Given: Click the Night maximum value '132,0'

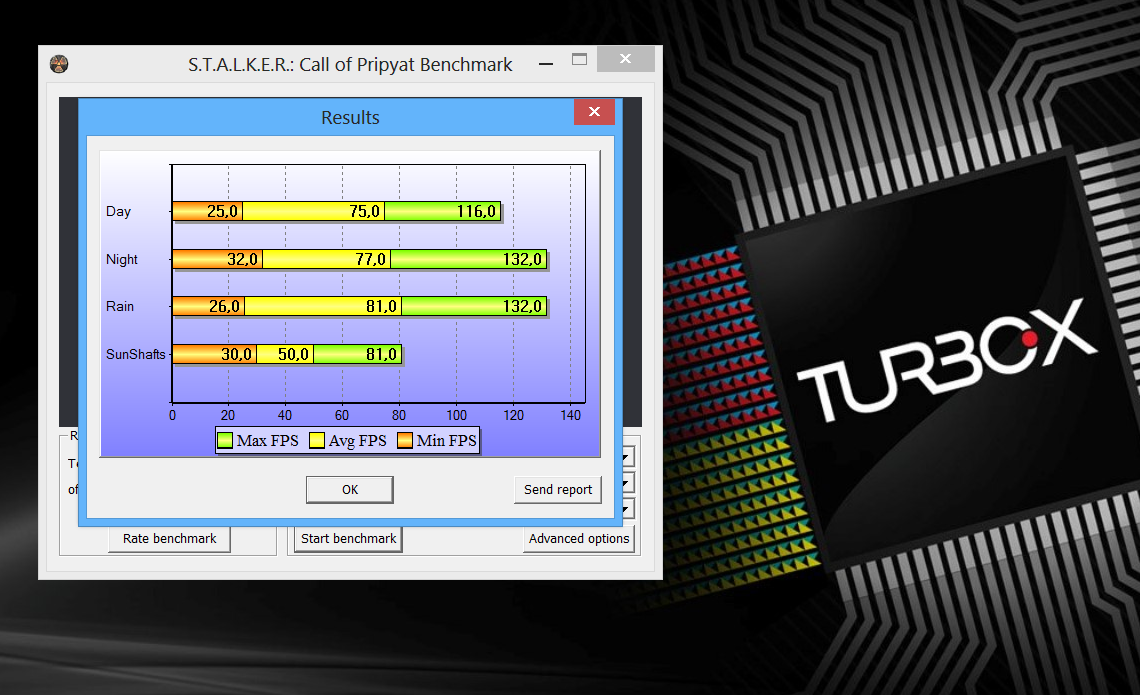Looking at the screenshot, I should [522, 260].
